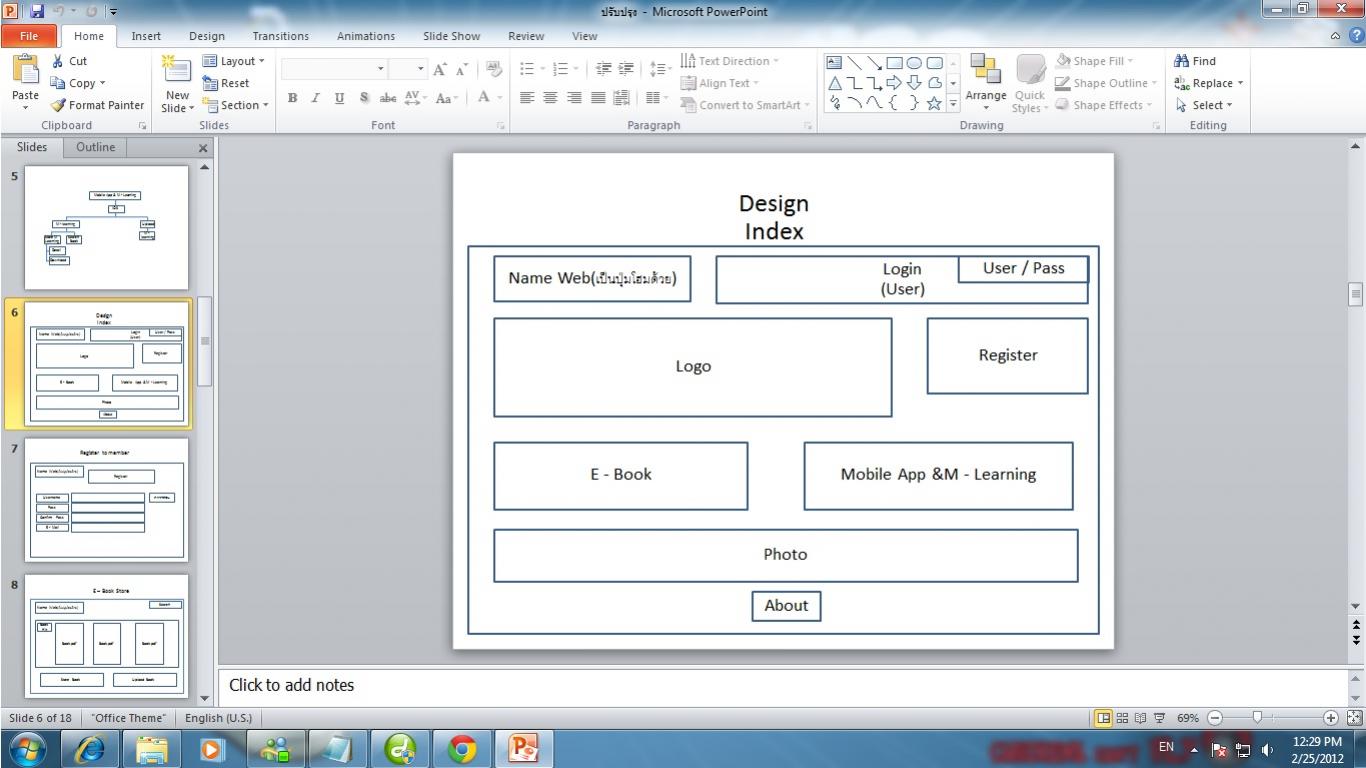Image resolution: width=1366 pixels, height=768 pixels.
Task: Open the Transitions tab
Action: click(x=280, y=36)
